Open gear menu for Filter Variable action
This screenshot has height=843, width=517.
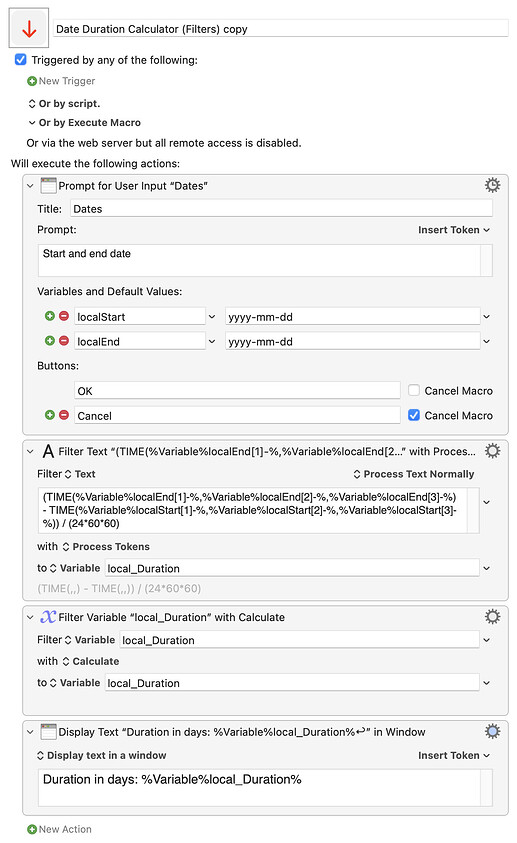[x=492, y=616]
